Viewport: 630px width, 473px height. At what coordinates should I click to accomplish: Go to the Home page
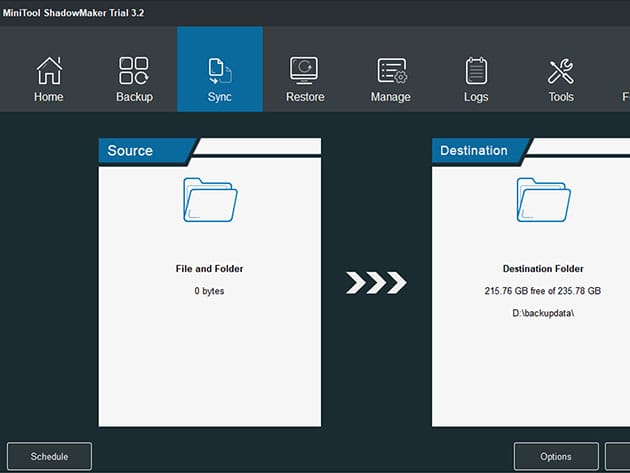(x=48, y=79)
